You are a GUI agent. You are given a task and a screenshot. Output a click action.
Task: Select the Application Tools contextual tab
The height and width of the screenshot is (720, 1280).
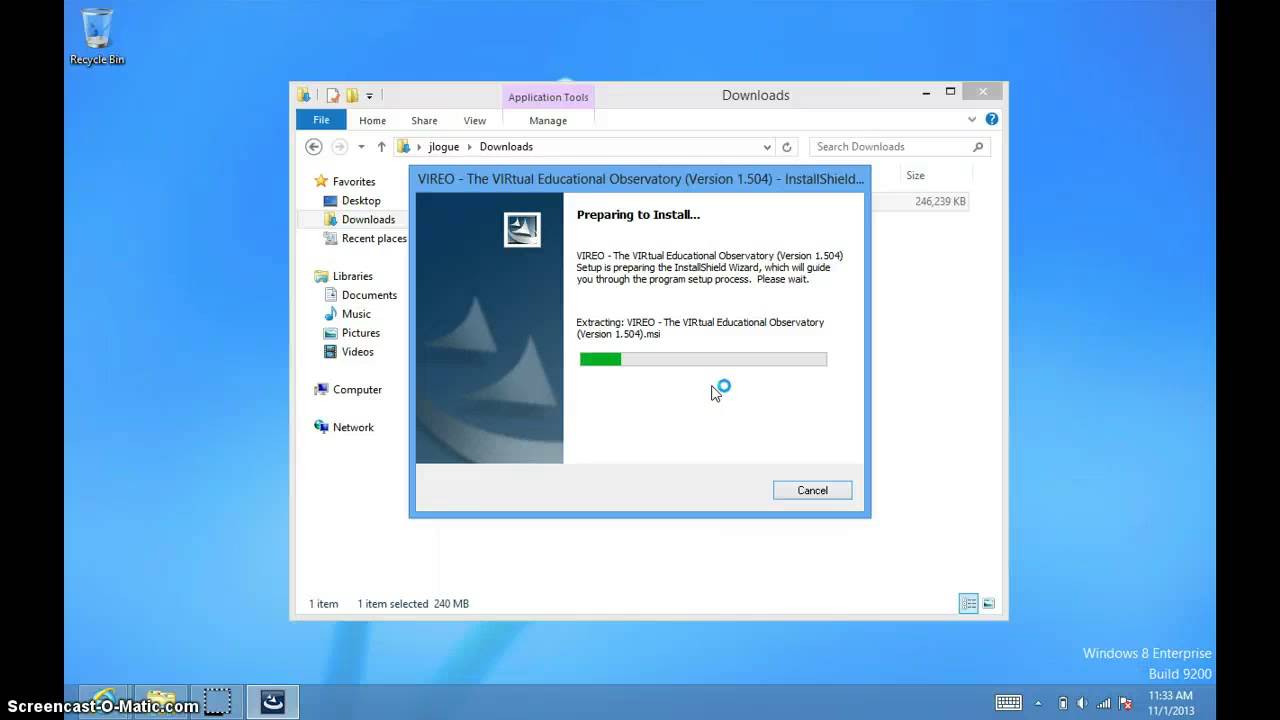[548, 97]
